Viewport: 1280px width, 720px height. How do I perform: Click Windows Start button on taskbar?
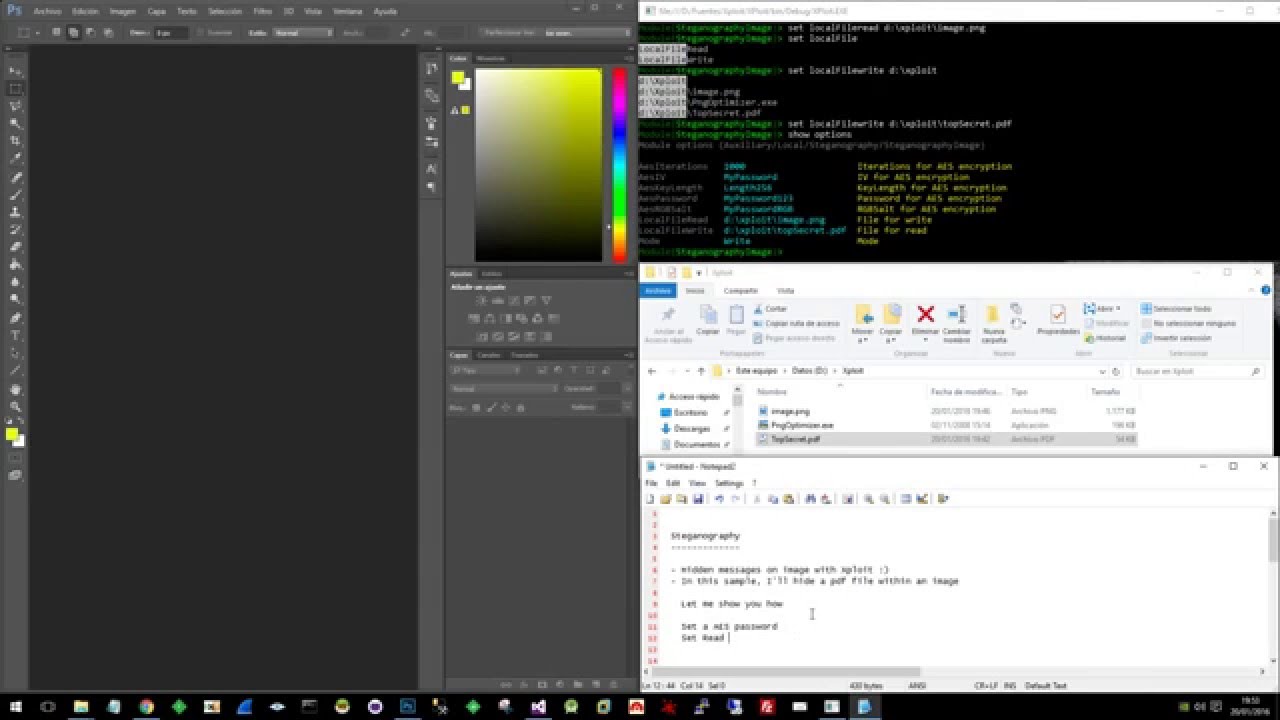[15, 706]
